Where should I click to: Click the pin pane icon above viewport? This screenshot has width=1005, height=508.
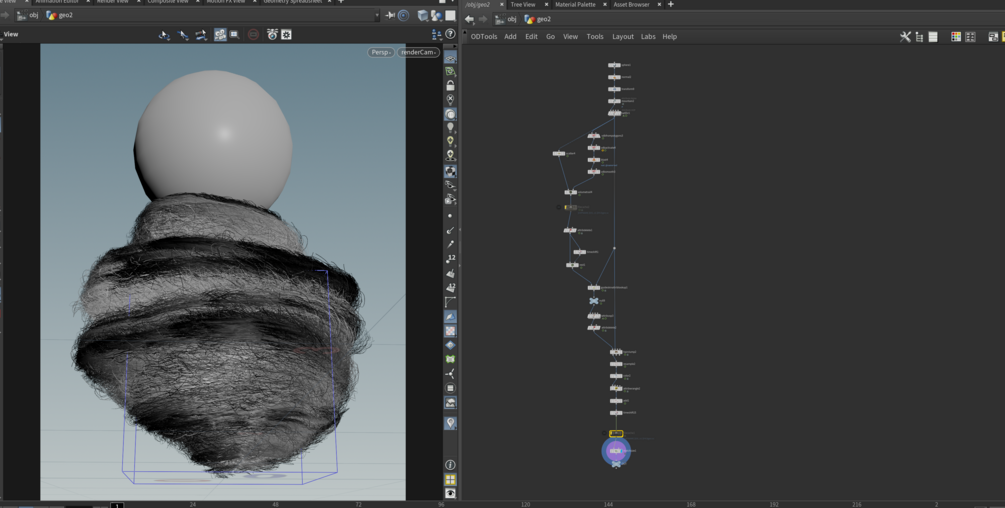click(x=390, y=16)
